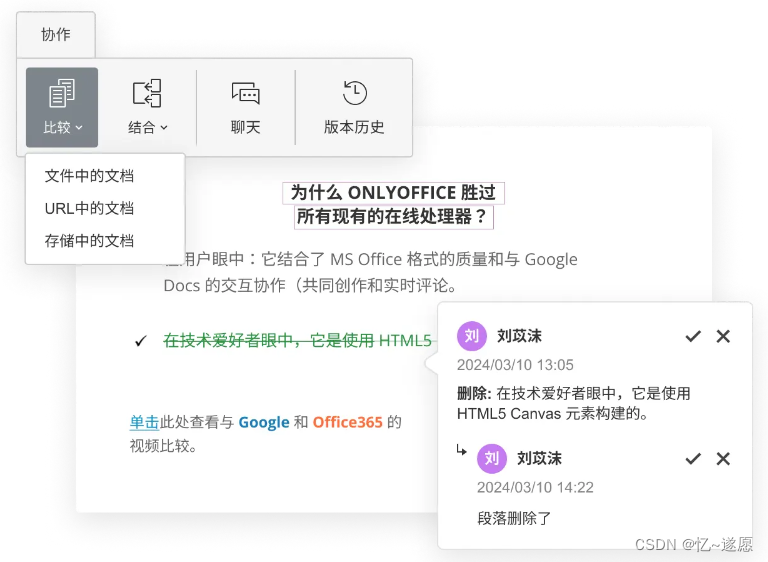Viewport: 768px width, 562px height.
Task: Click the 结合 combine documents icon
Action: point(147,93)
